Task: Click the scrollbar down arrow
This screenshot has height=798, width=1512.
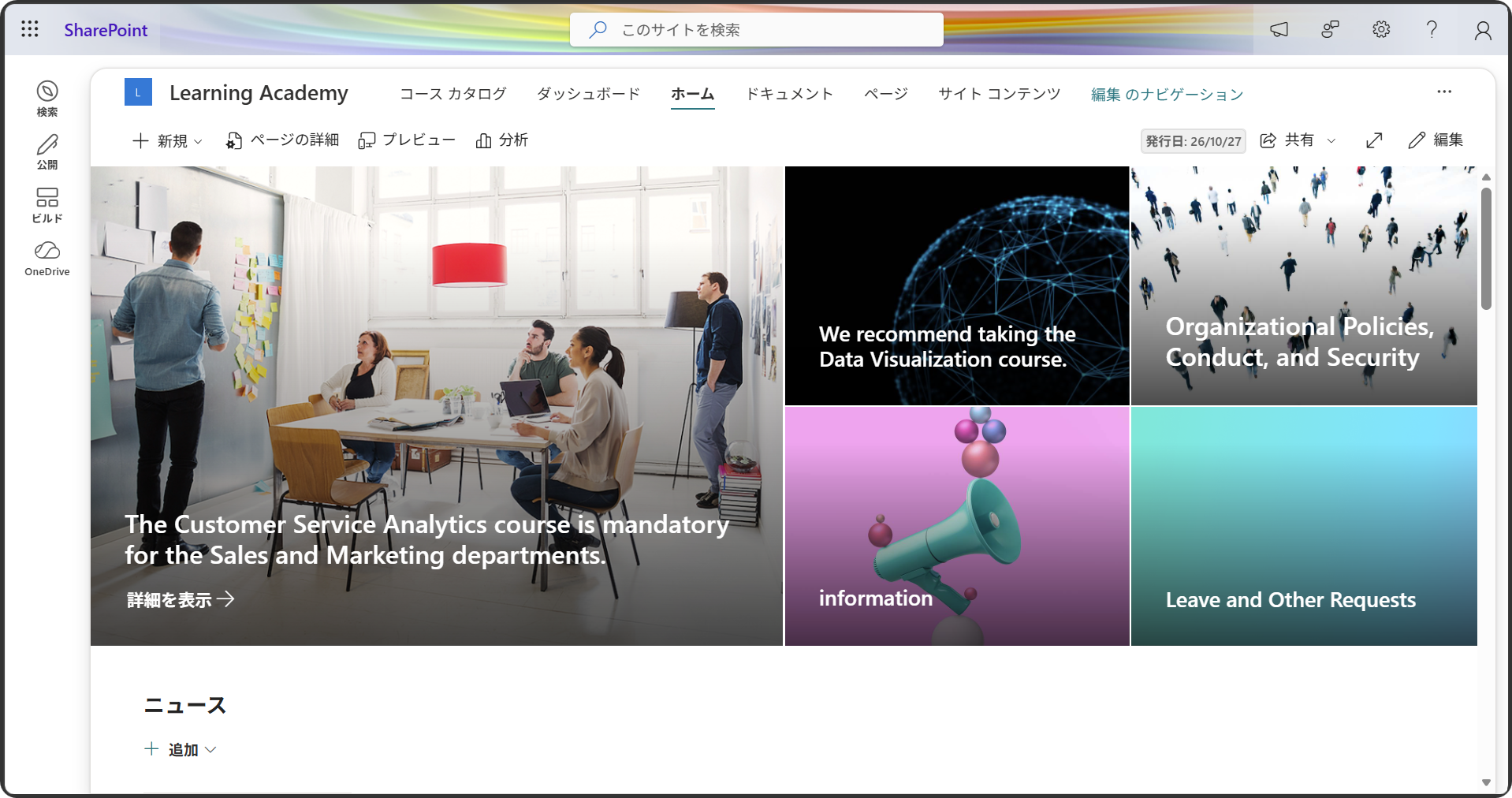Action: click(1486, 783)
